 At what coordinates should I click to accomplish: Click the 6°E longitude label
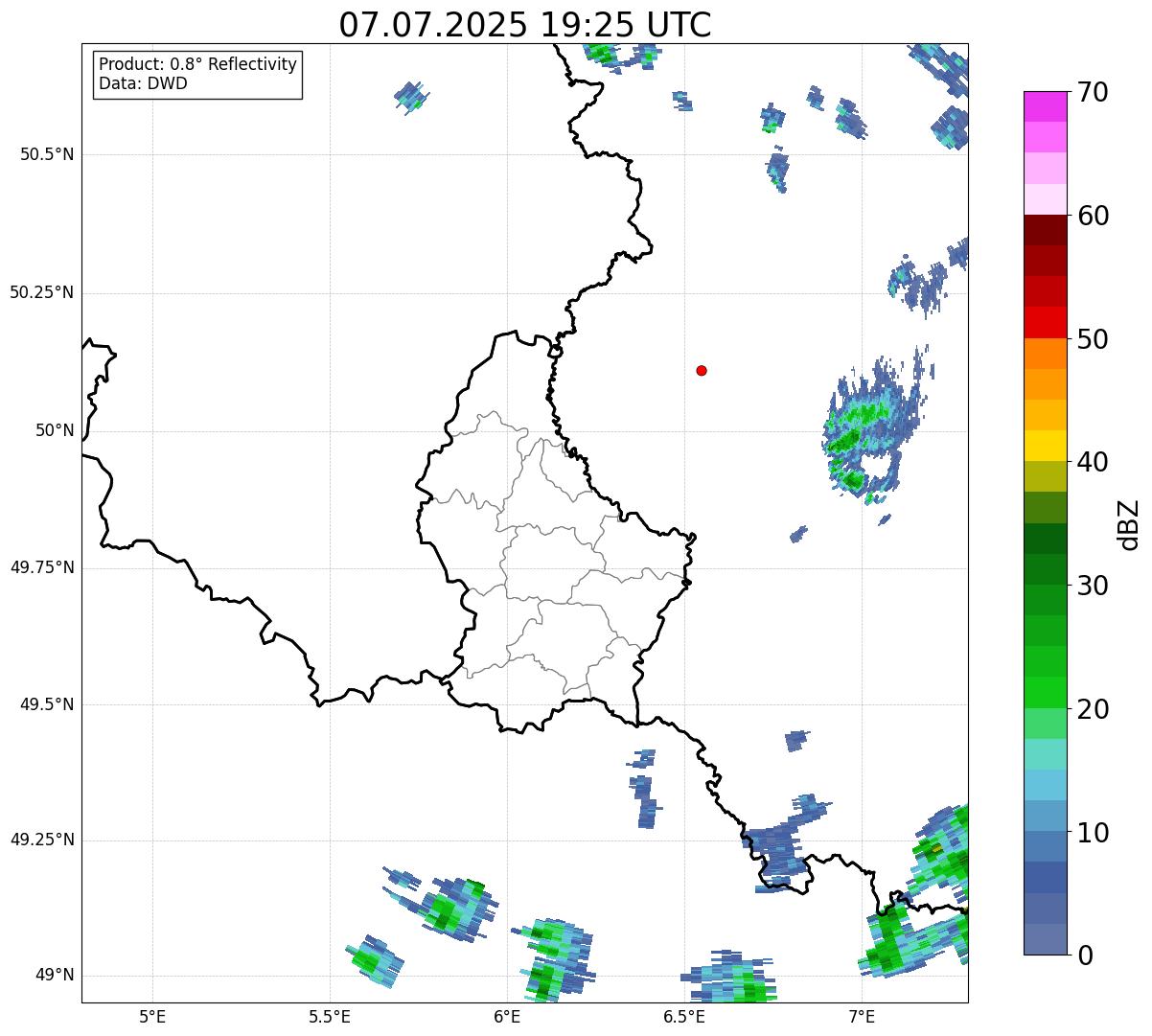click(x=507, y=1017)
